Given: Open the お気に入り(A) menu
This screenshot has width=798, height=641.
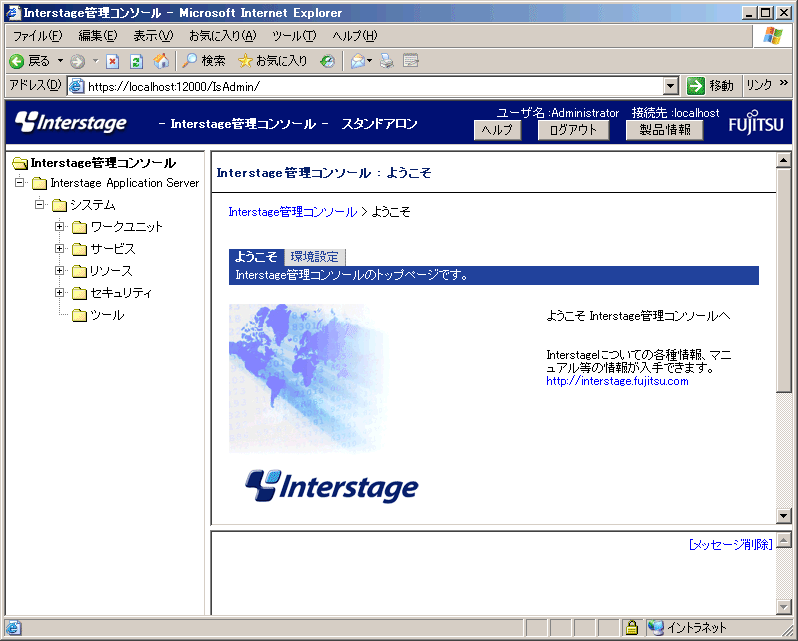Looking at the screenshot, I should coord(223,36).
